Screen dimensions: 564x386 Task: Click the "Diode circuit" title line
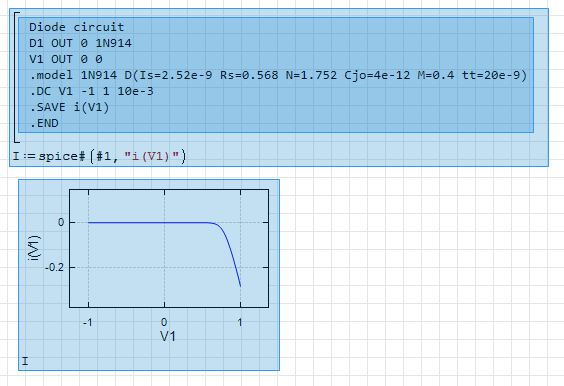click(x=77, y=27)
